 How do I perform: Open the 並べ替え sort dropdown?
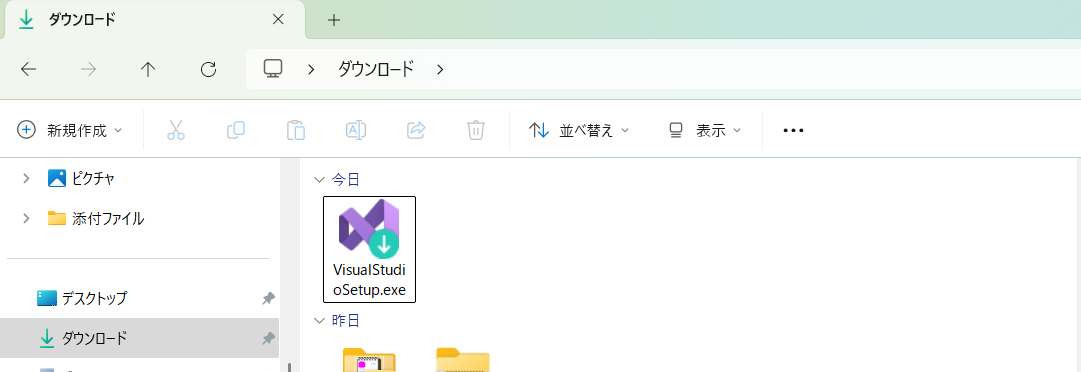click(x=579, y=130)
